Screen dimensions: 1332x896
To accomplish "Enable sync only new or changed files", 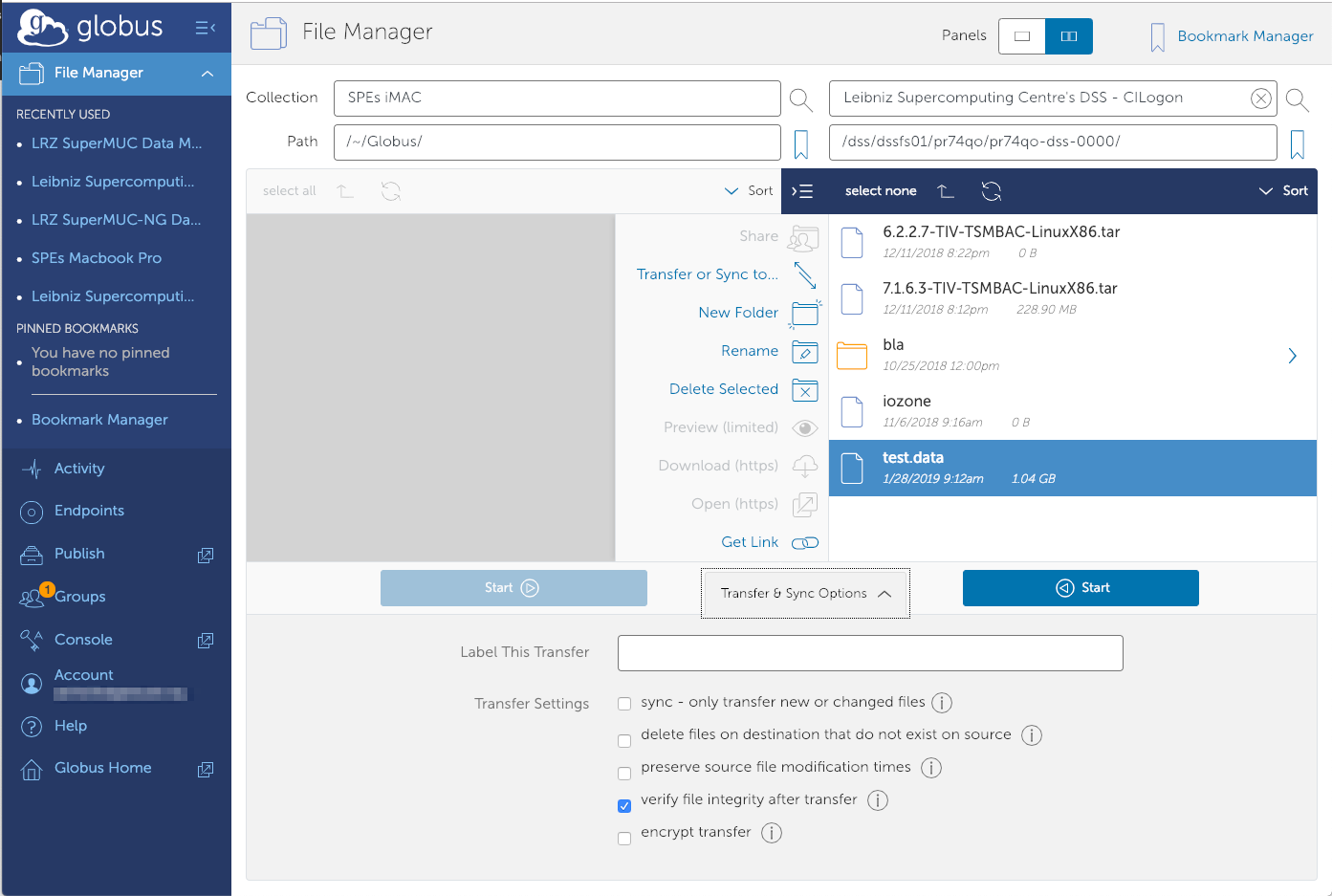I will (x=624, y=704).
